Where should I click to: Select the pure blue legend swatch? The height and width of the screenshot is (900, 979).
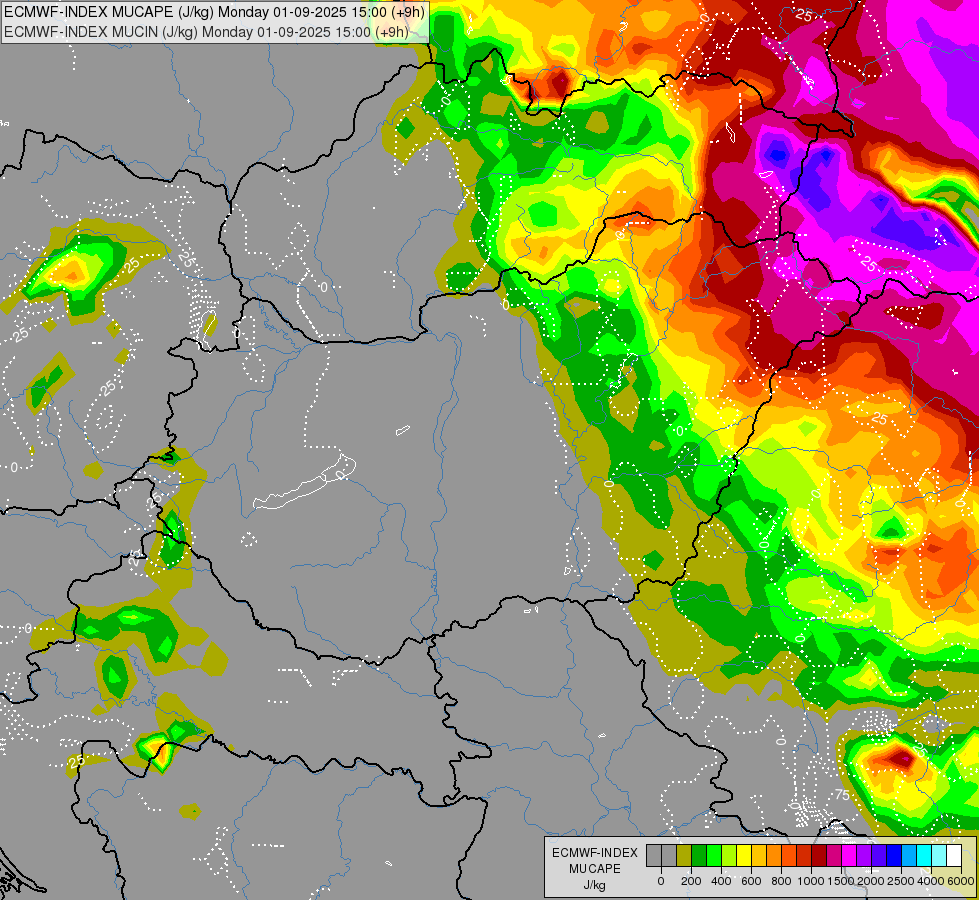[x=894, y=855]
